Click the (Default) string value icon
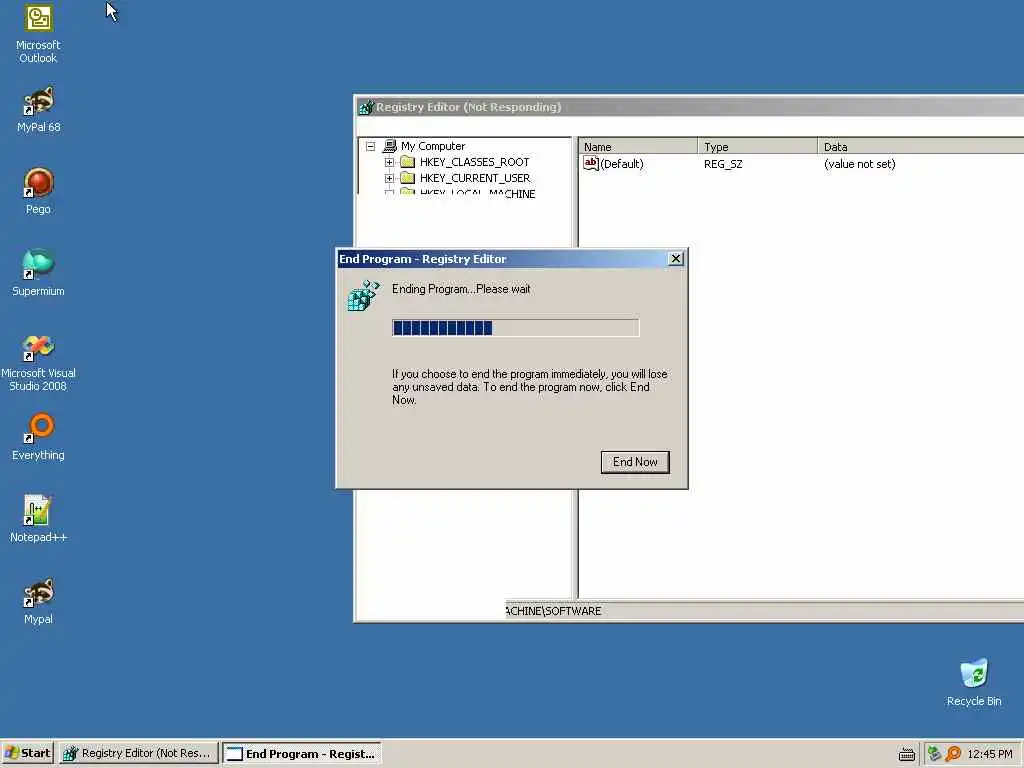1024x768 pixels. (x=590, y=163)
